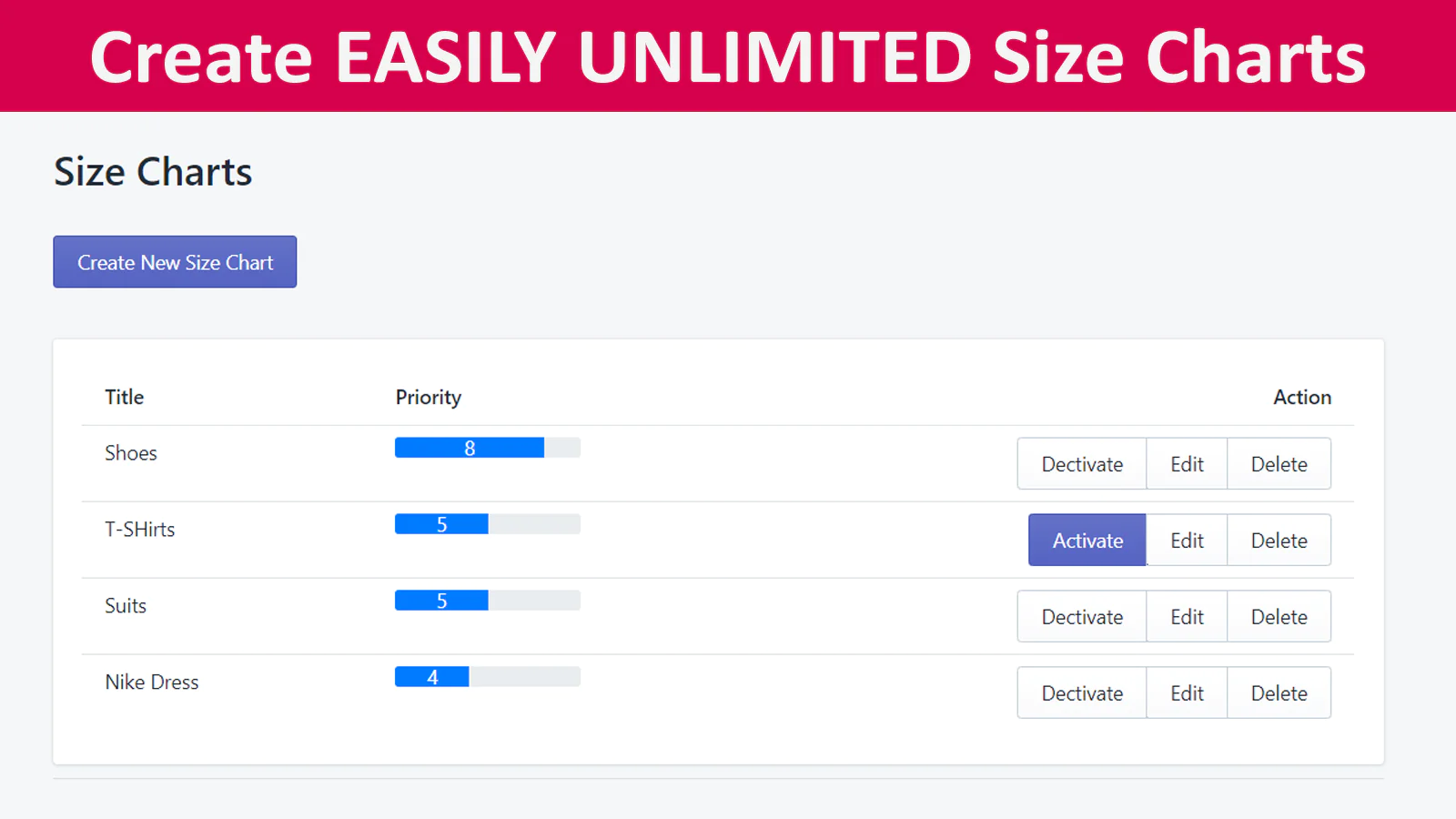
Task: Edit the T-SHirts size chart
Action: pos(1187,541)
